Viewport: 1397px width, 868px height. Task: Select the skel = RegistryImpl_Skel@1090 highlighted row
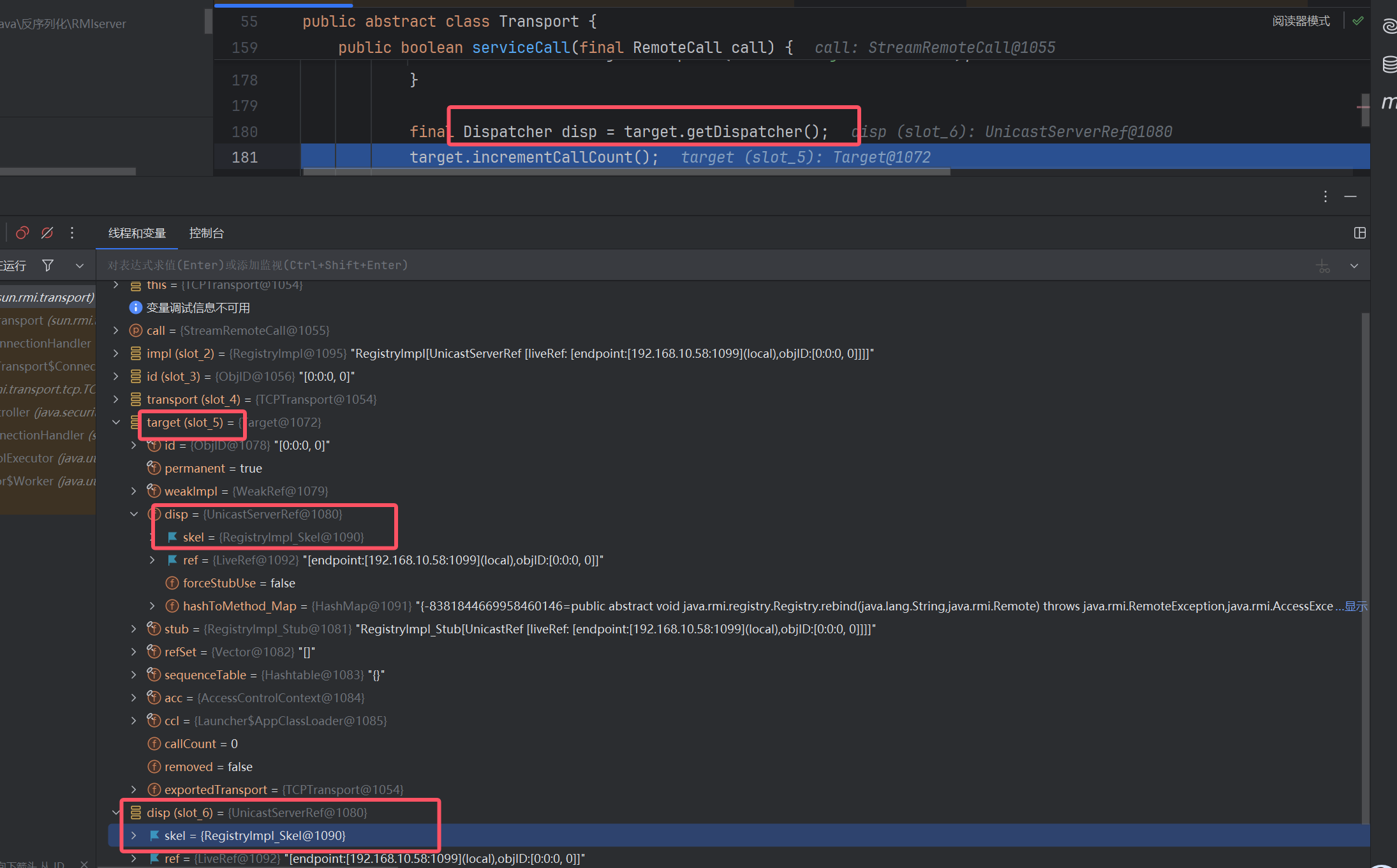pyautogui.click(x=255, y=835)
